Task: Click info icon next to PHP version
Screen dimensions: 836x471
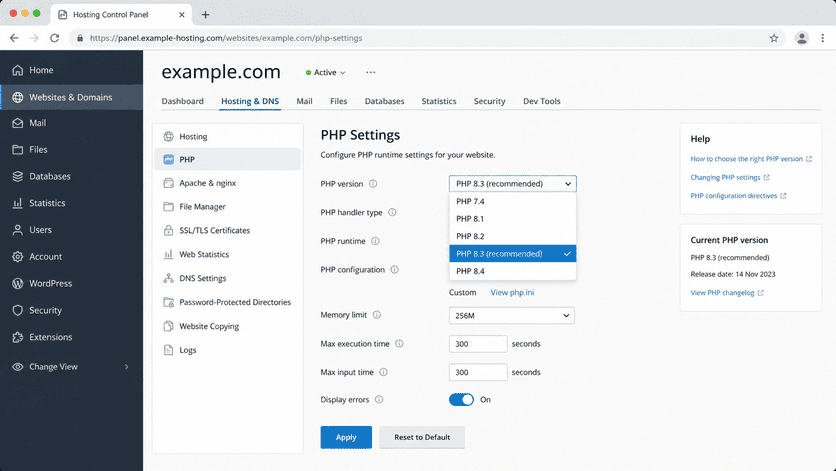Action: [373, 183]
